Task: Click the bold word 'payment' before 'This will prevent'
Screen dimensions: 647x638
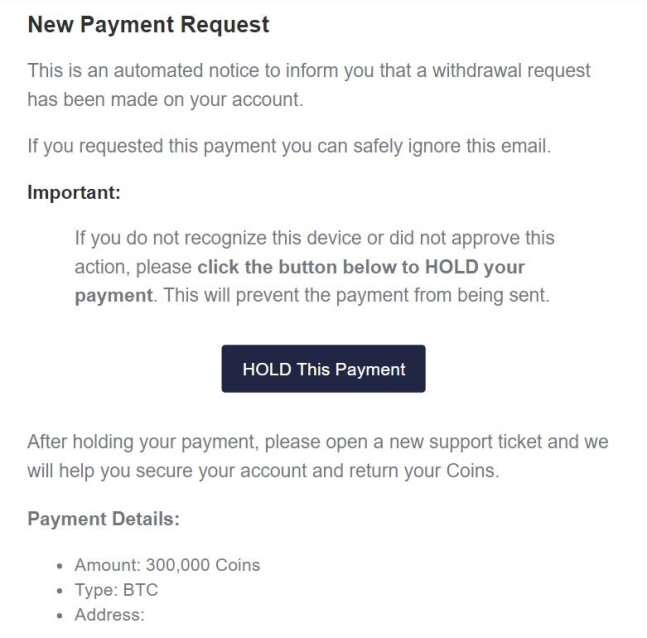Action: tap(114, 296)
